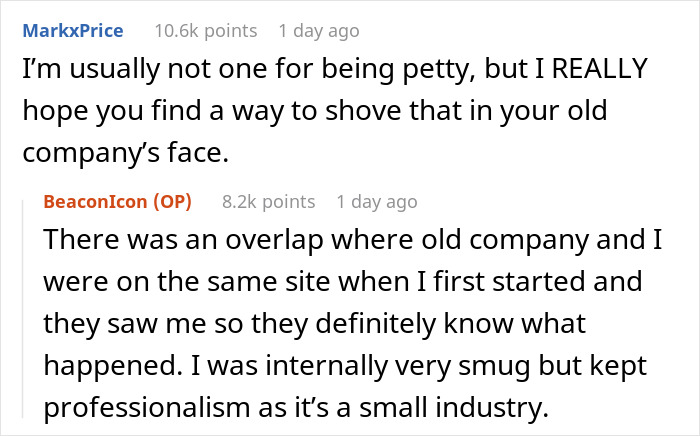The image size is (700, 436).
Task: Click the text 'There was an overlap'
Action: (x=144, y=244)
